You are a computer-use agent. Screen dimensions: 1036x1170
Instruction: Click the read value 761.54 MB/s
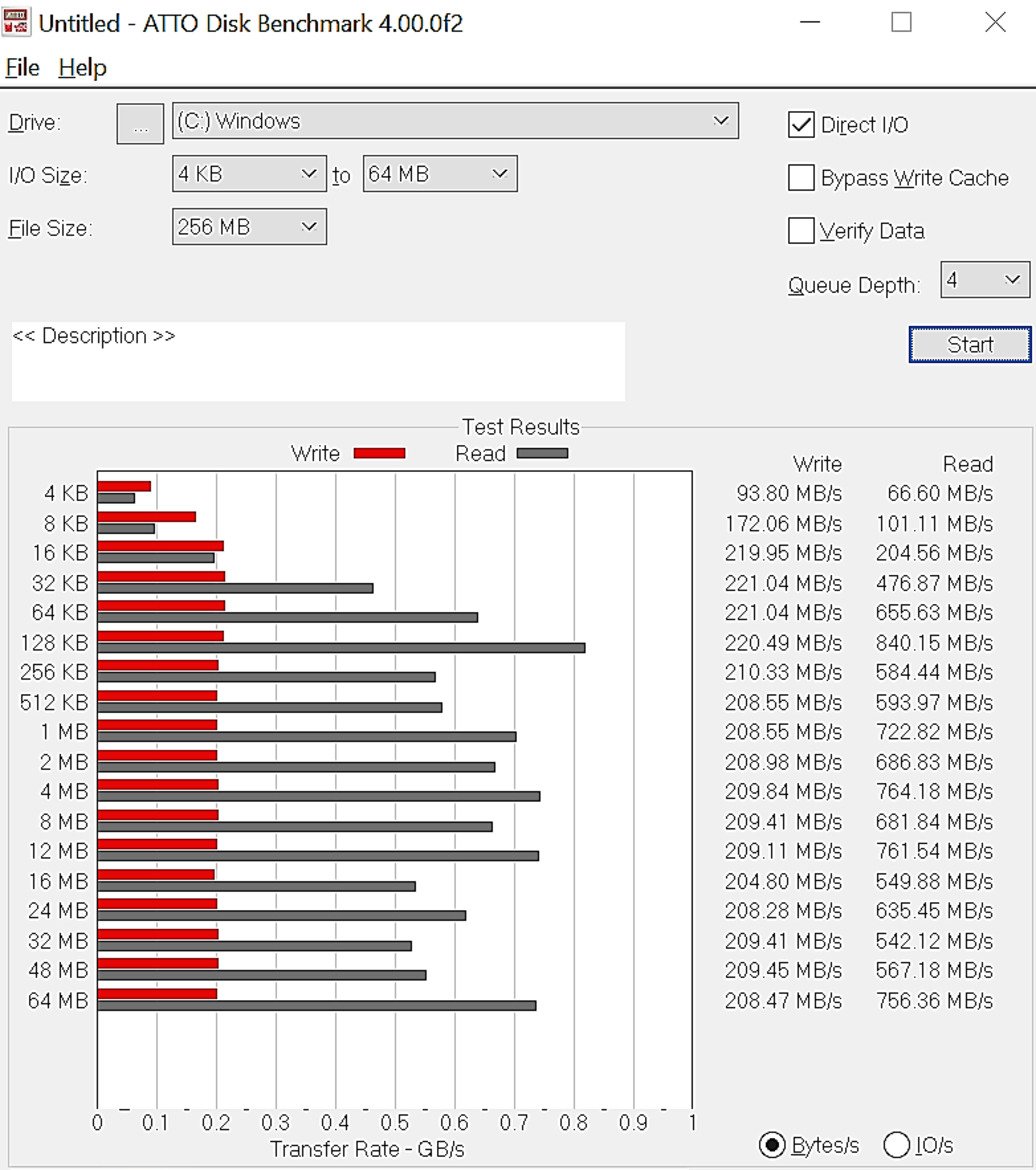[x=934, y=851]
